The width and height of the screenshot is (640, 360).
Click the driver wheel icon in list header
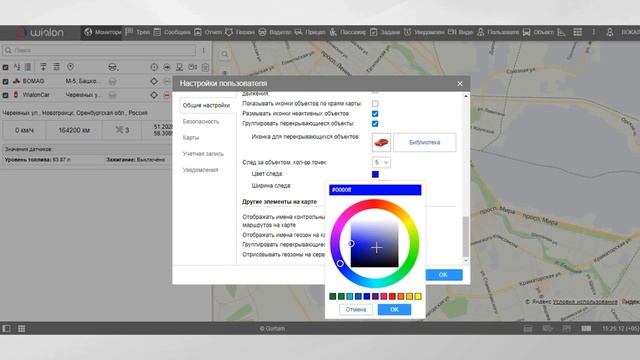113,67
